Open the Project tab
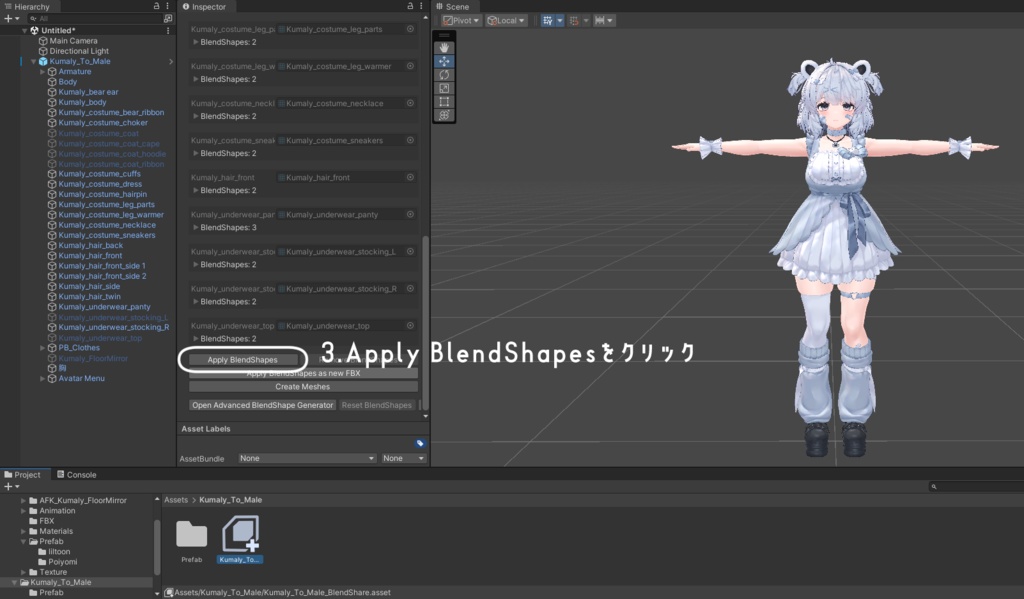 (23, 475)
